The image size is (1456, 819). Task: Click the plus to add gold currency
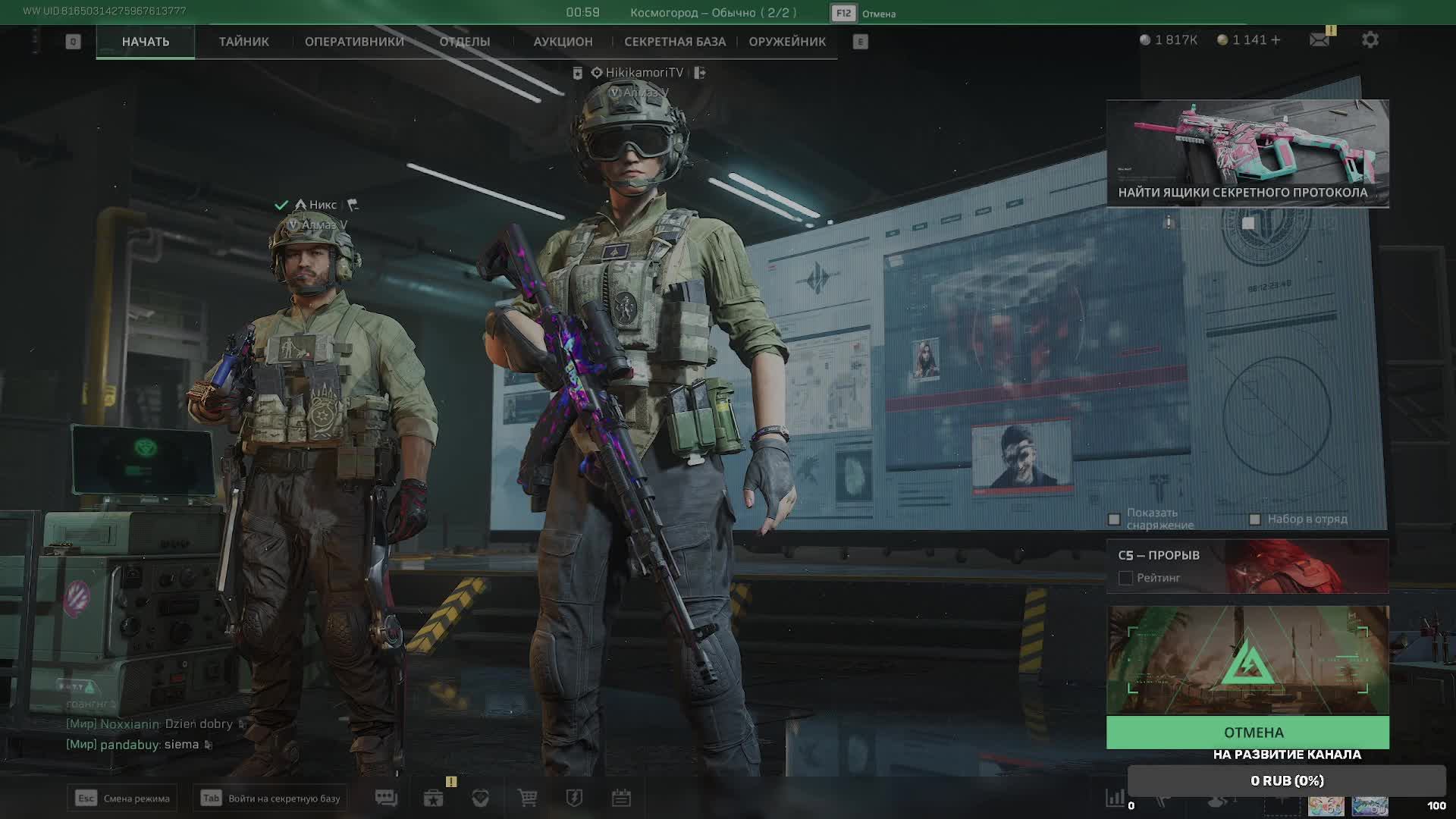click(x=1276, y=39)
